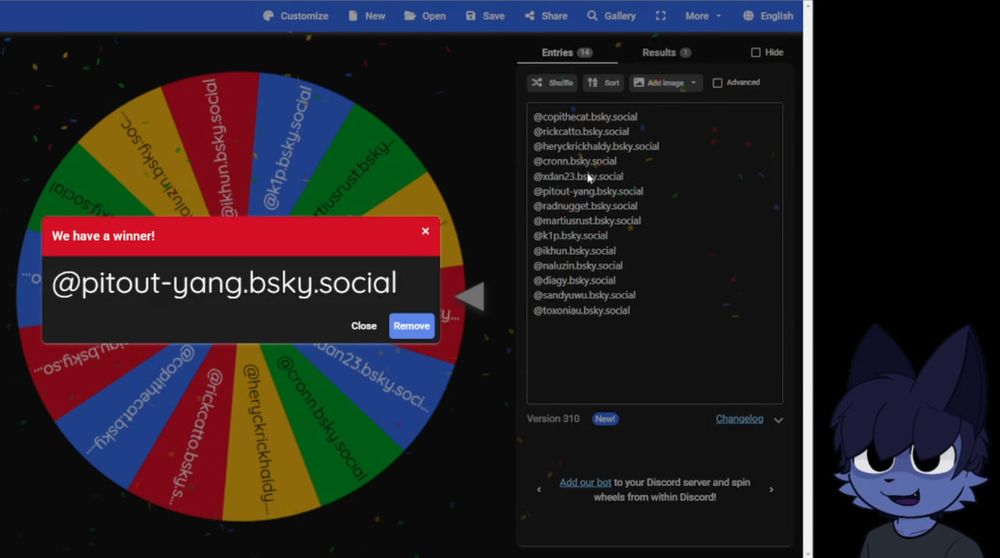This screenshot has width=1000, height=558.
Task: Switch to the Results tab
Action: pos(666,52)
